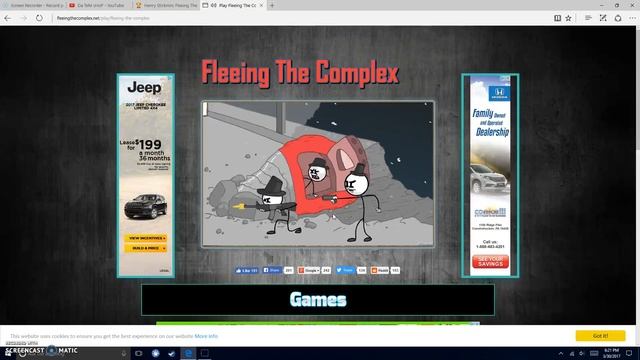Open the Honda dealership advertisement
This screenshot has width=640, height=360.
point(490,176)
